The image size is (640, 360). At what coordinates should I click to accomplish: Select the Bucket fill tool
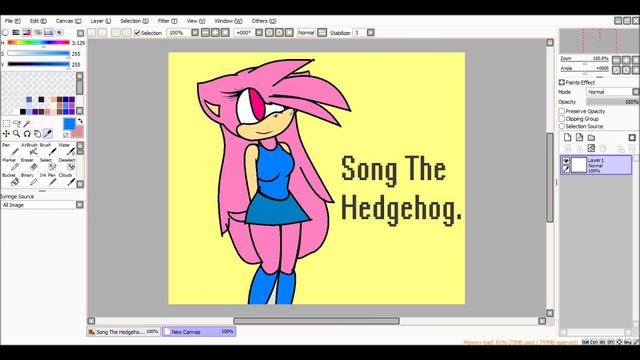10,180
